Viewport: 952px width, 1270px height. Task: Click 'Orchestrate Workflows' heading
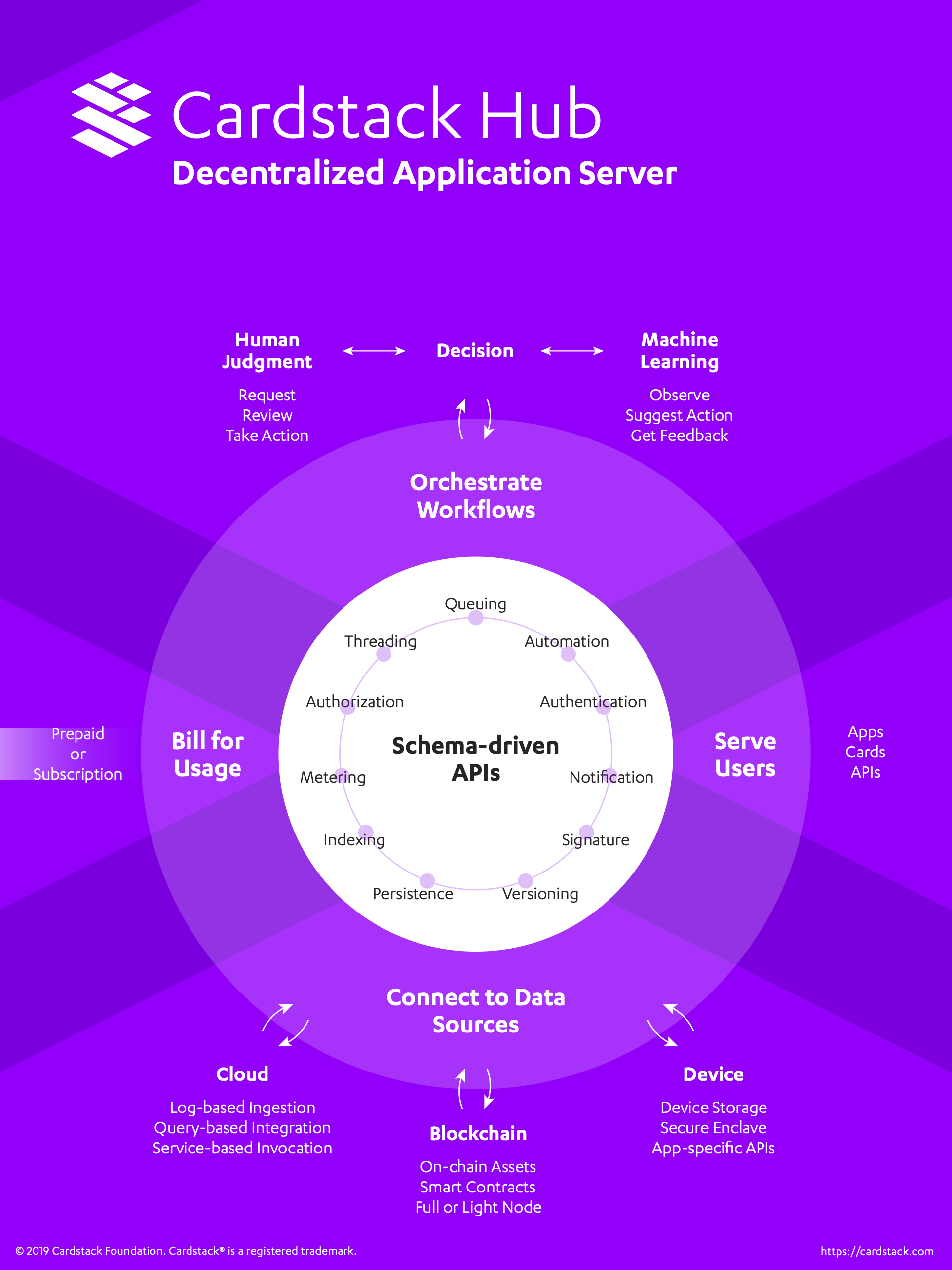pyautogui.click(x=476, y=496)
